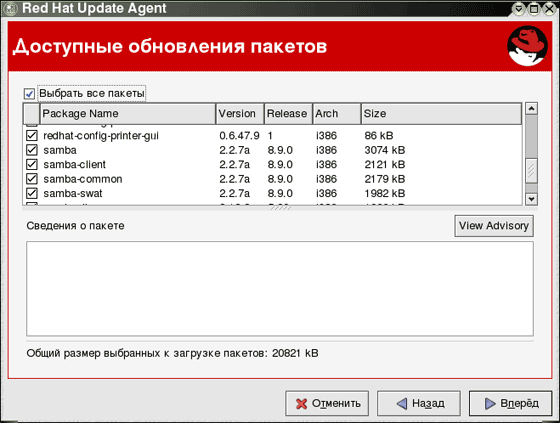Select the samba-swat package name
This screenshot has height=423, width=560.
(x=73, y=193)
